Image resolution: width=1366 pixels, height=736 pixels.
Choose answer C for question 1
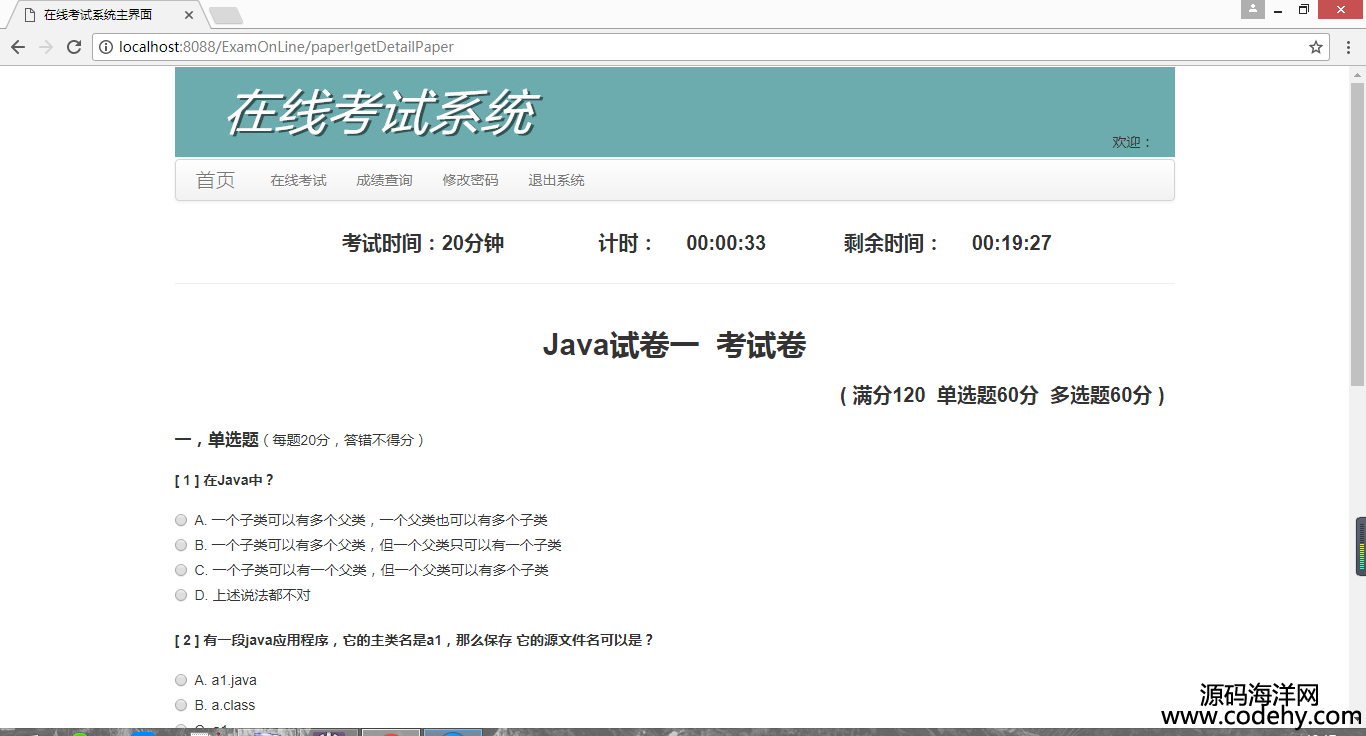(x=181, y=570)
